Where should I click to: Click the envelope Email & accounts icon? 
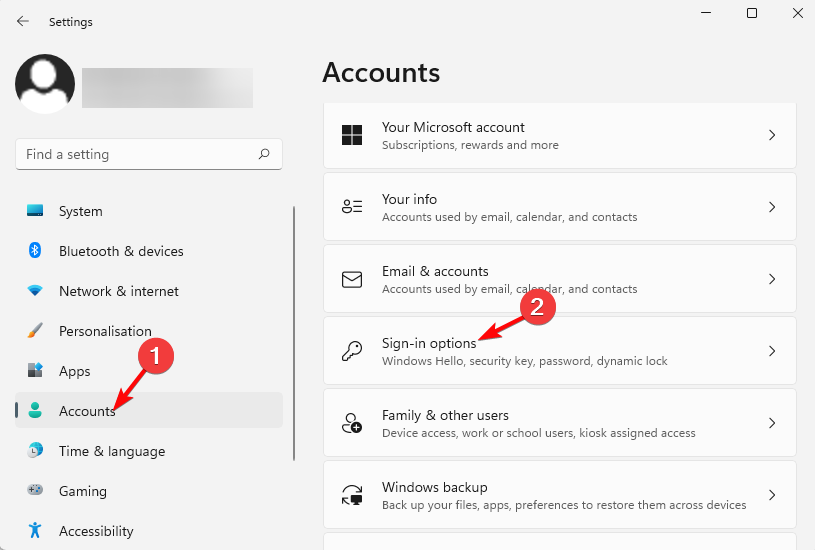[x=352, y=279]
